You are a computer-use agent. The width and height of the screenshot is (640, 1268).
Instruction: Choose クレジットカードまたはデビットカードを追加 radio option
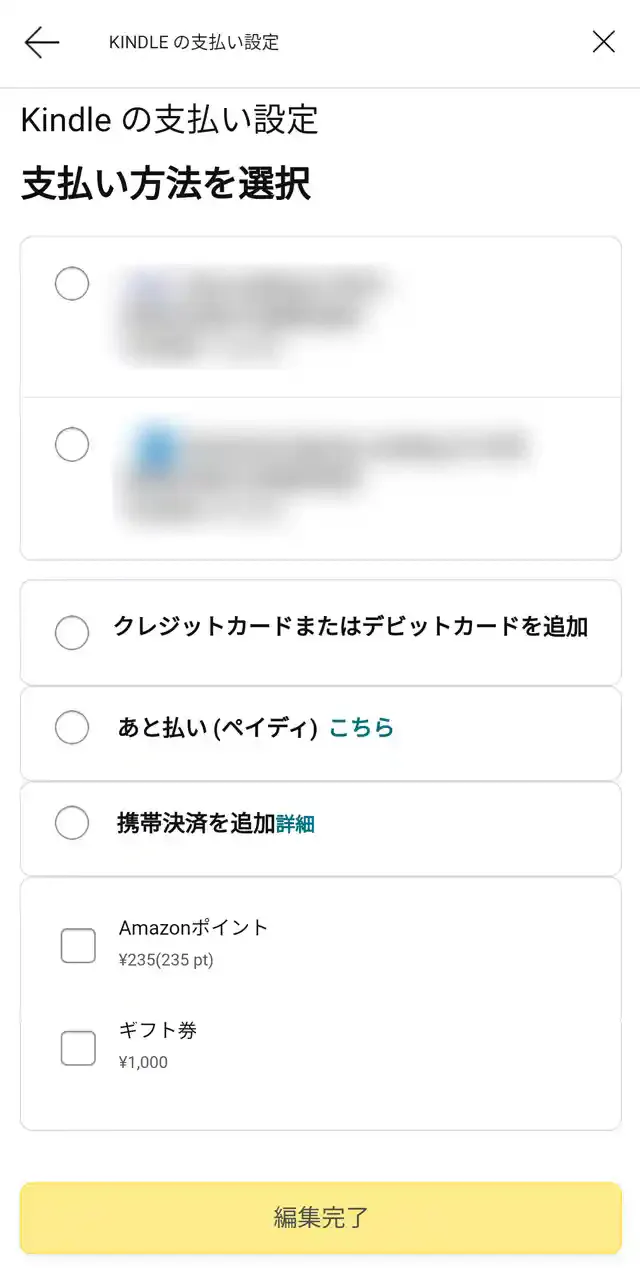pos(71,632)
